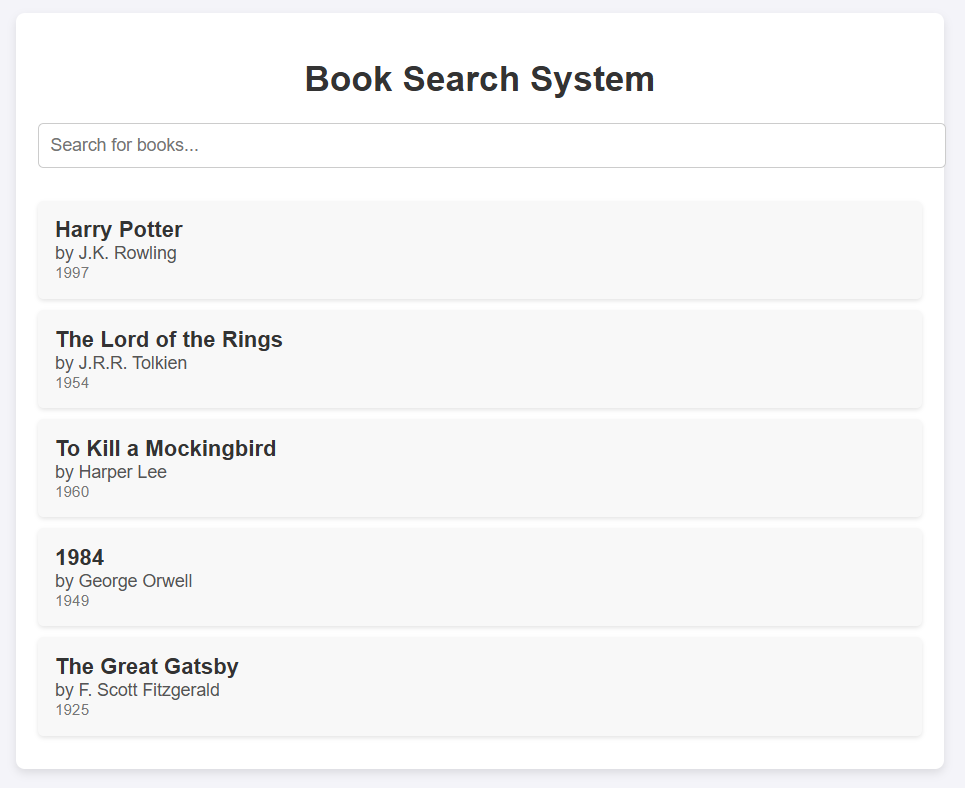Click the search for books input field
This screenshot has height=788, width=965.
click(x=492, y=145)
